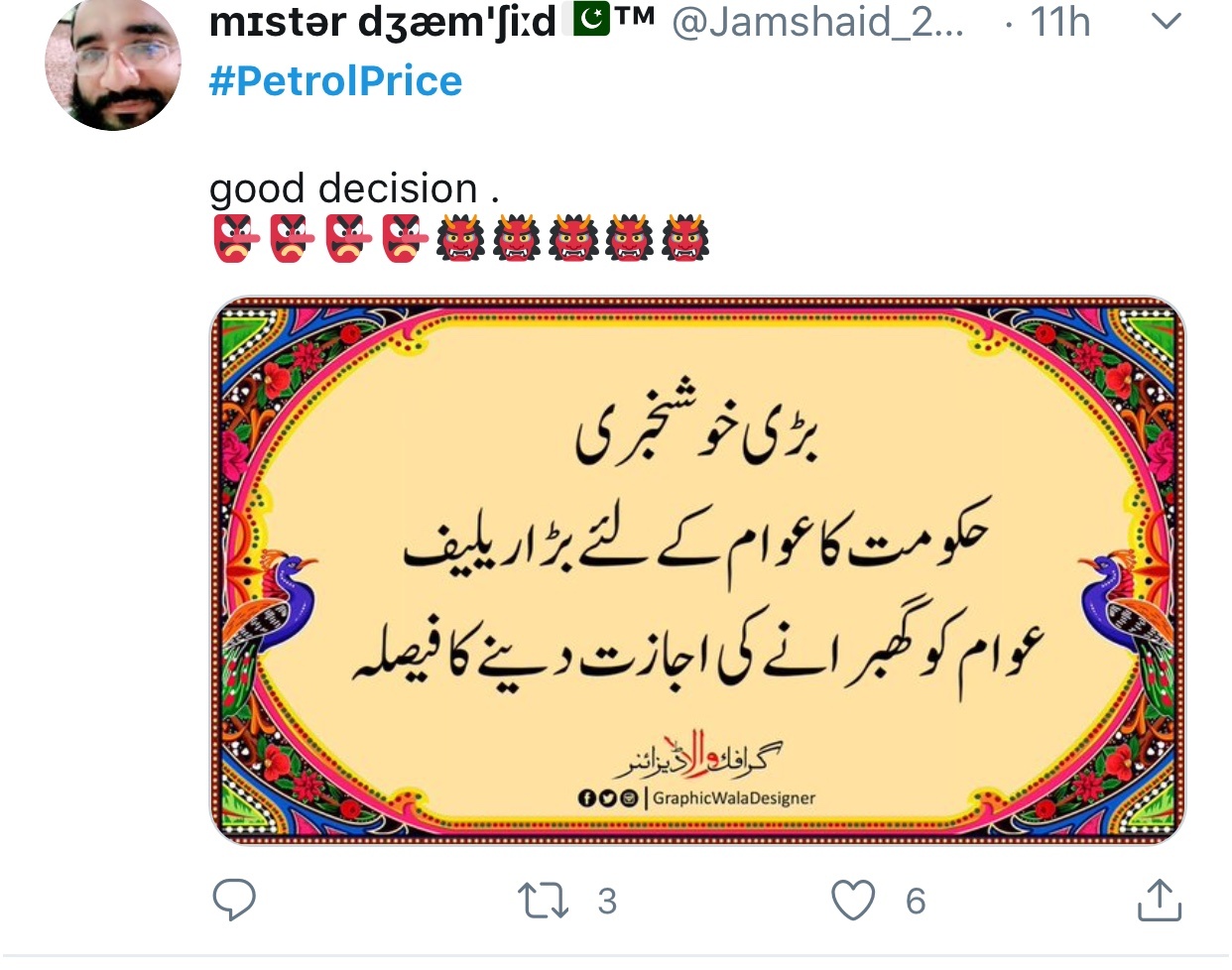Click the Urdu headline inside the image

[x=697, y=437]
